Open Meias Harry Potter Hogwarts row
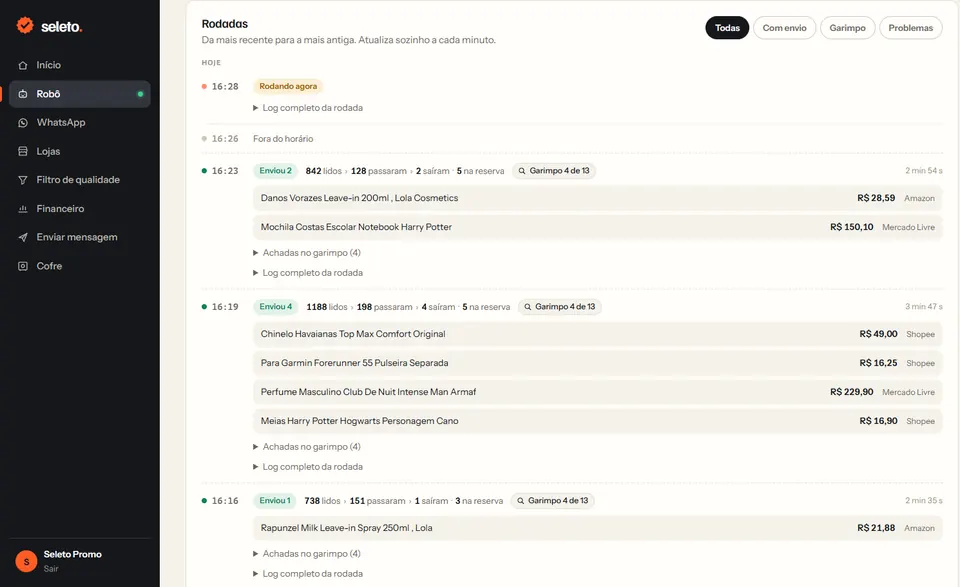Screen dimensions: 960x587 [x=598, y=421]
